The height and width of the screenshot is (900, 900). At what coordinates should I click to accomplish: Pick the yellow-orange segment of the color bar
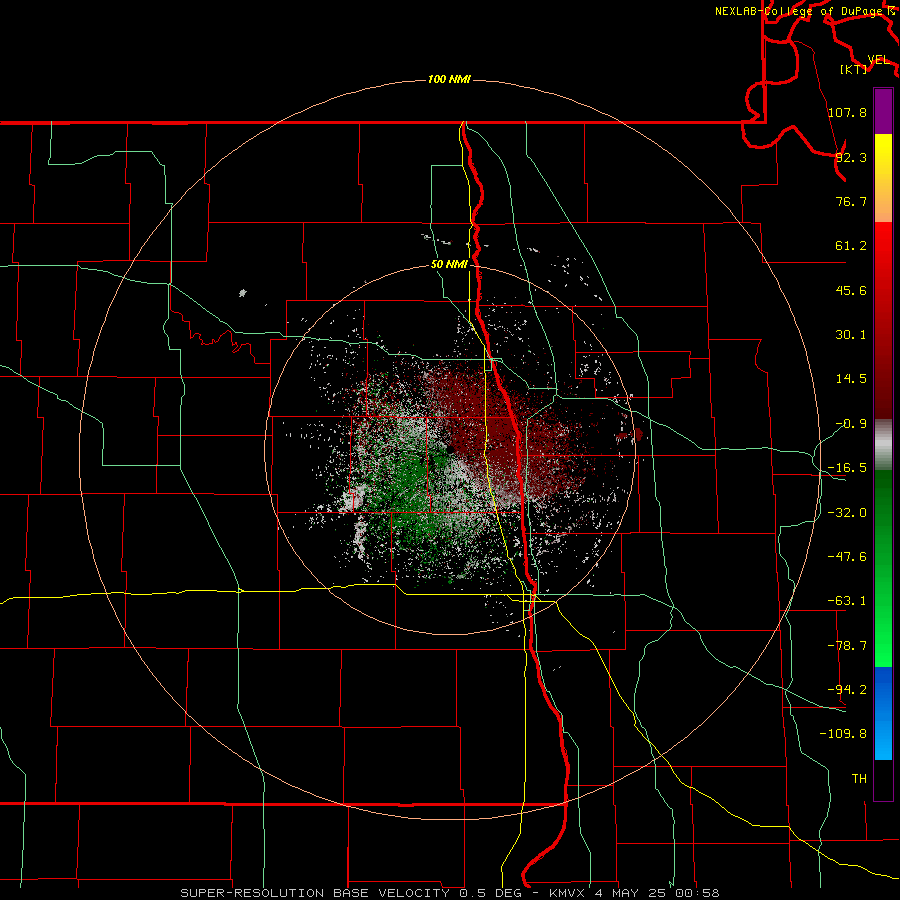point(883,178)
